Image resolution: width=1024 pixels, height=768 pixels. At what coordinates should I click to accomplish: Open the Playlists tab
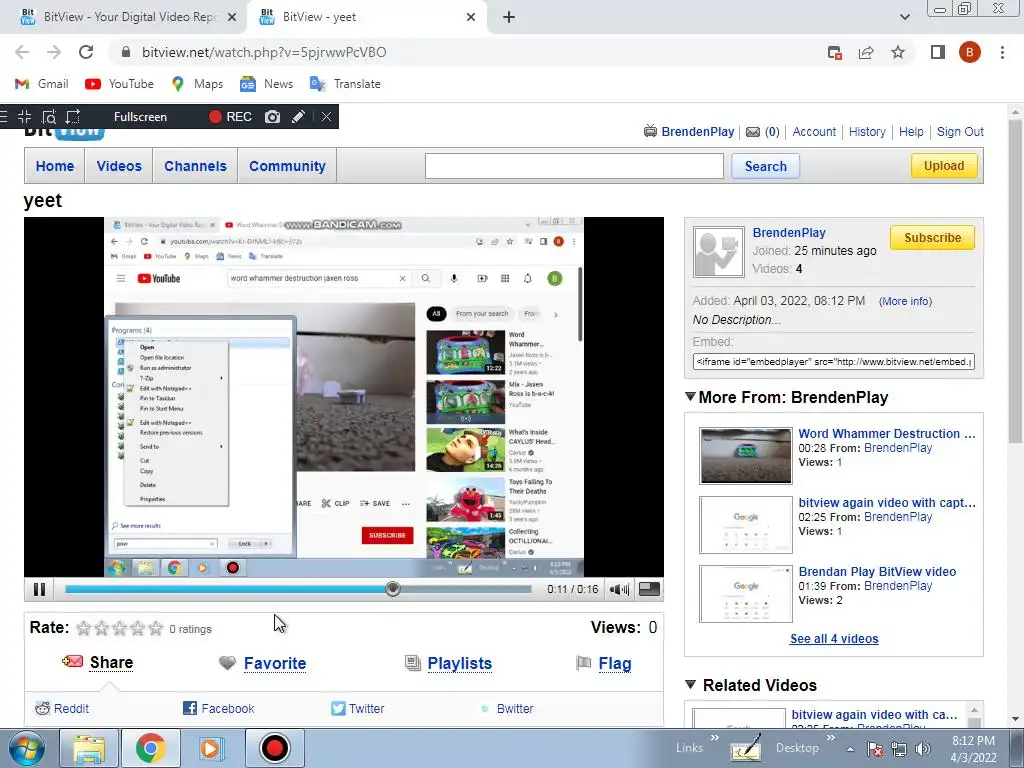[x=459, y=664]
